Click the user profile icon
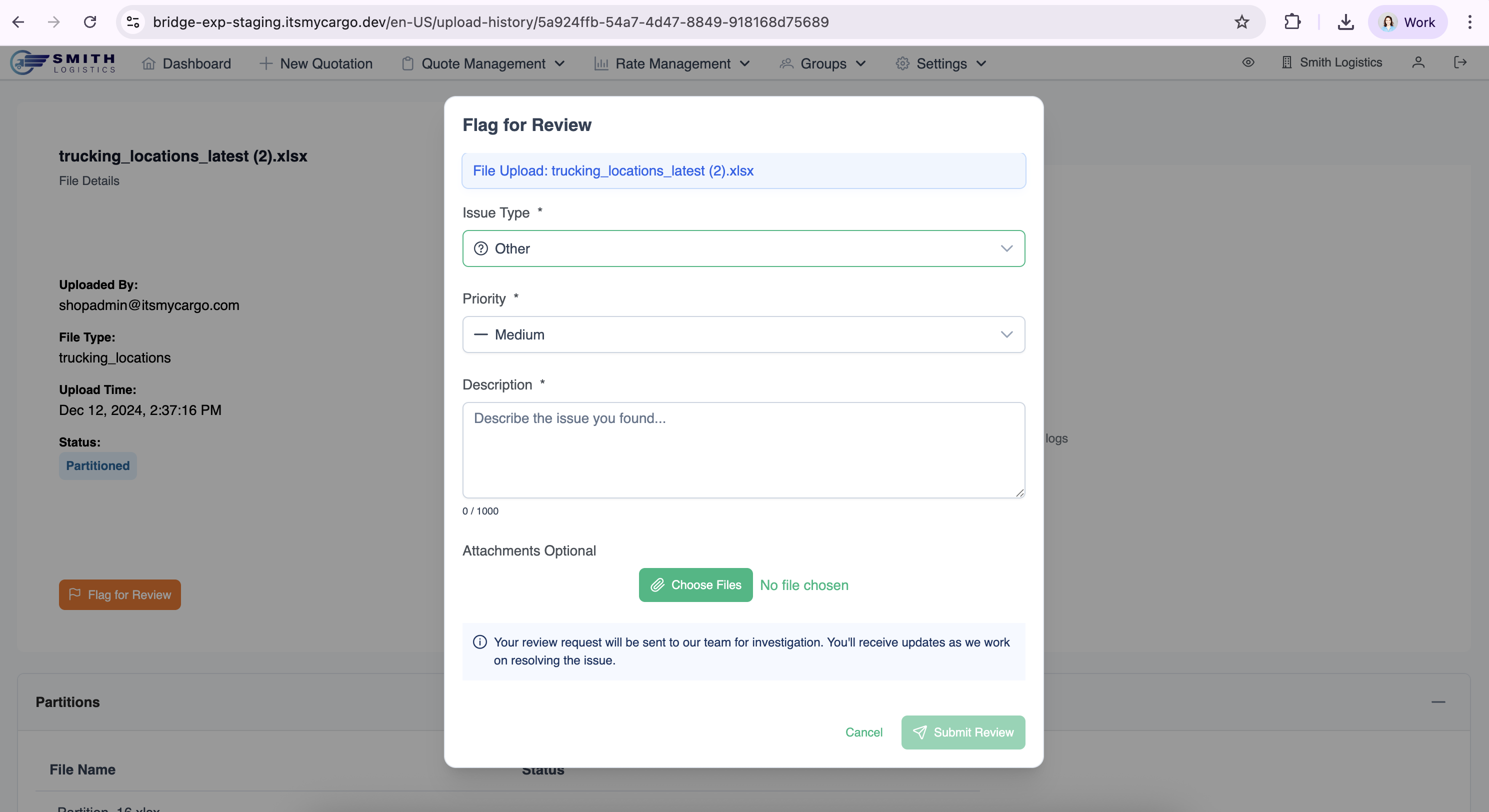This screenshot has height=812, width=1489. coord(1418,62)
